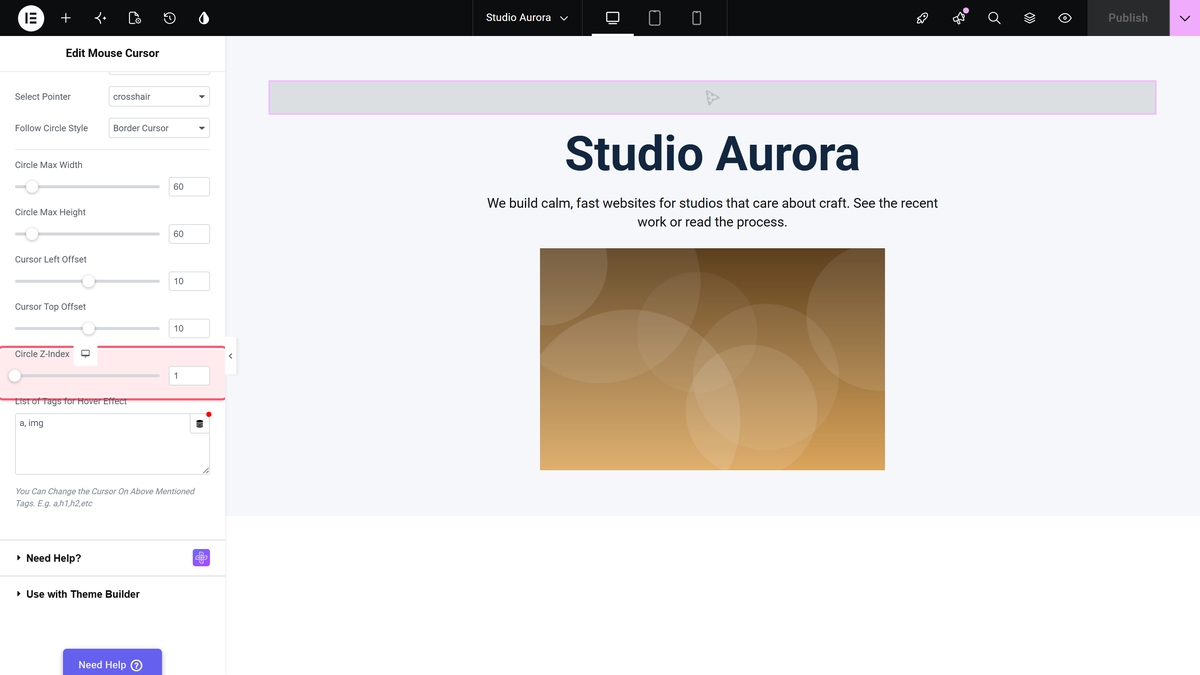1200x675 pixels.
Task: Switch to desktop device view
Action: click(x=613, y=18)
